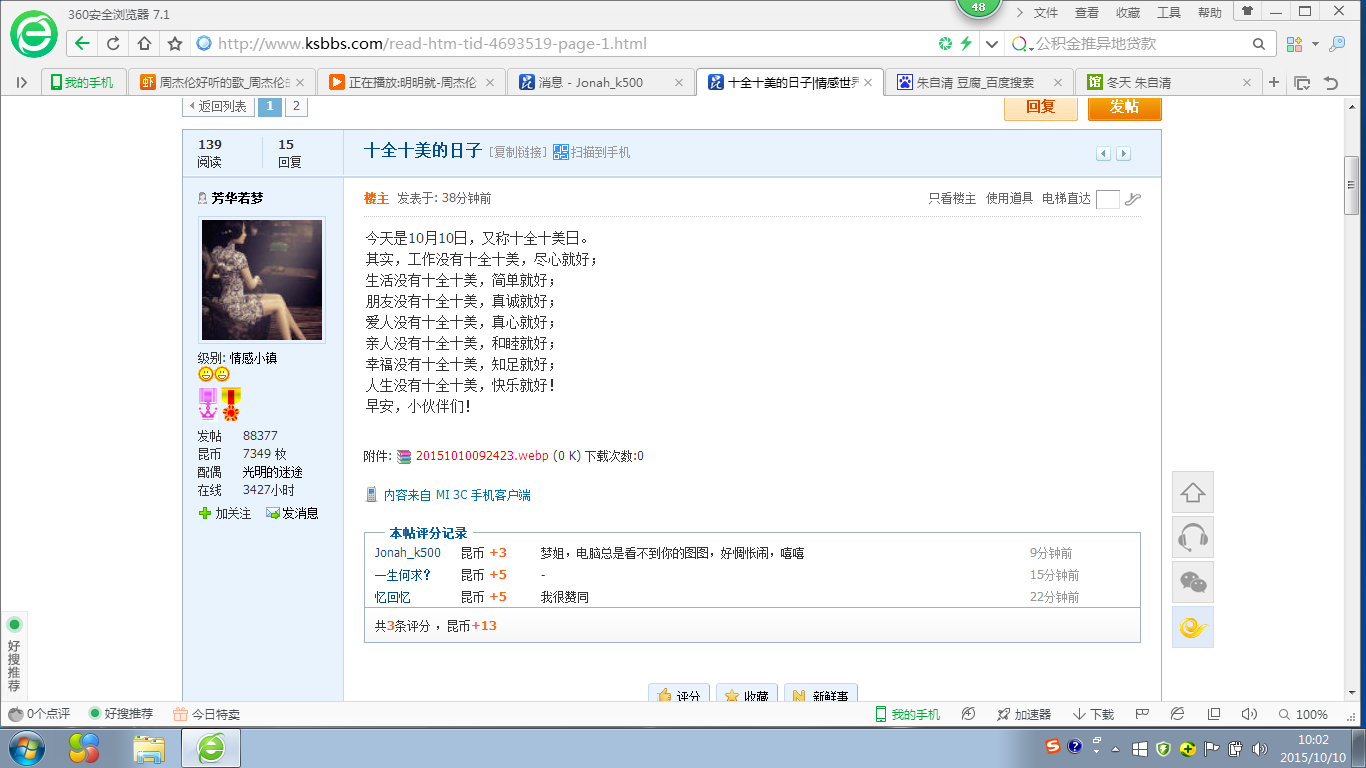
Task: Click the magnifier icon in the search box
Action: [x=1260, y=44]
